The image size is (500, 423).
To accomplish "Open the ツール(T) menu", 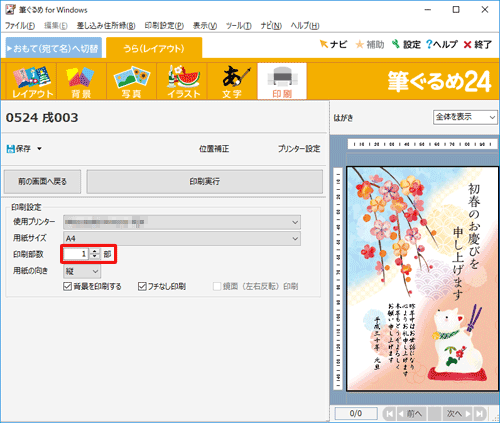I will click(239, 26).
